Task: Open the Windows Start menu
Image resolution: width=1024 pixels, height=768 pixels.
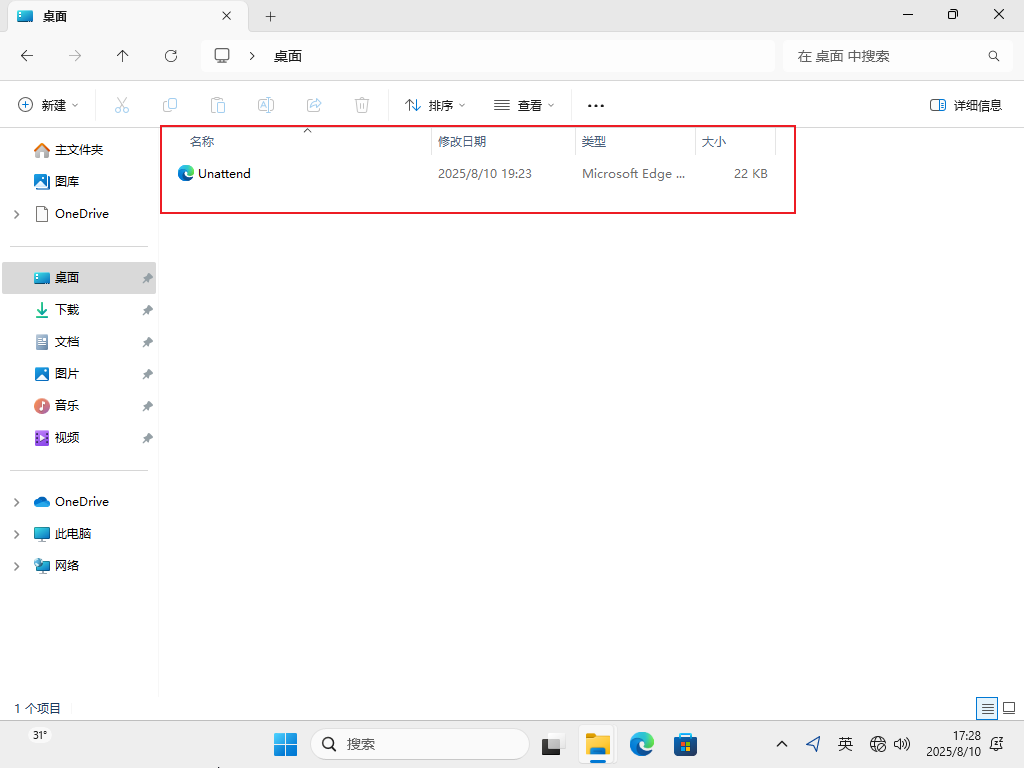Action: (285, 744)
